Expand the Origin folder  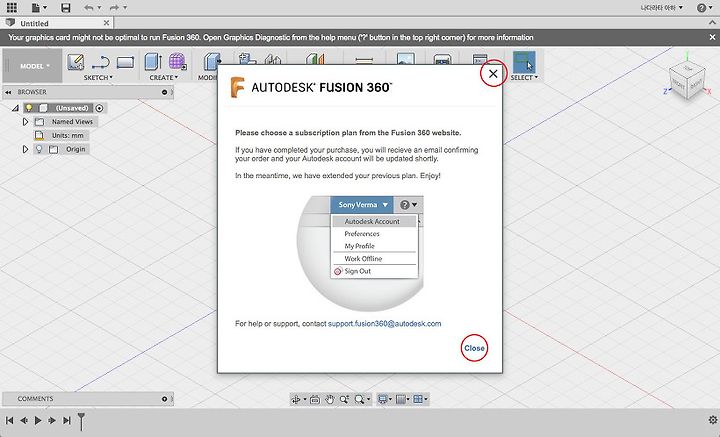pos(25,149)
